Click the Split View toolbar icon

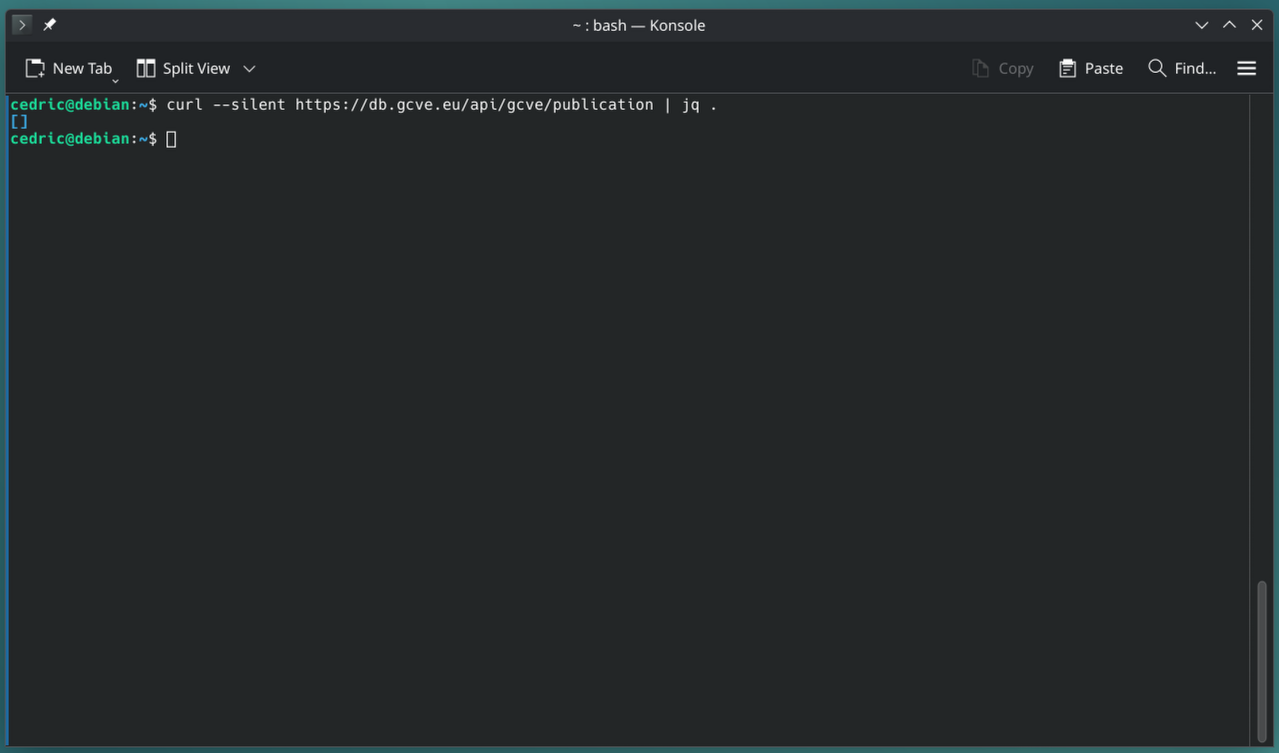(146, 68)
